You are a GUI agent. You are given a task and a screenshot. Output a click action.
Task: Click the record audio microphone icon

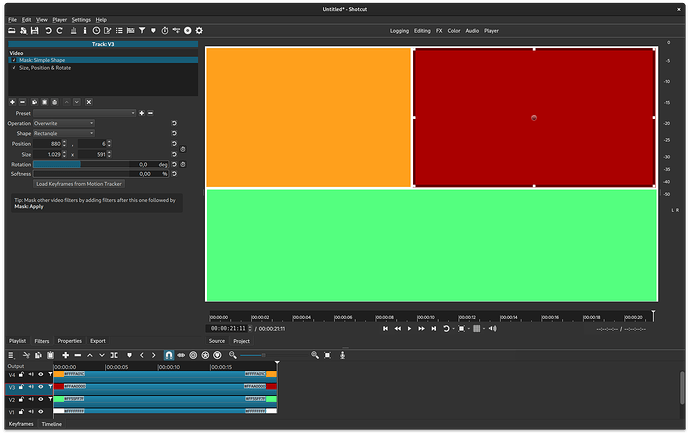pyautogui.click(x=343, y=355)
